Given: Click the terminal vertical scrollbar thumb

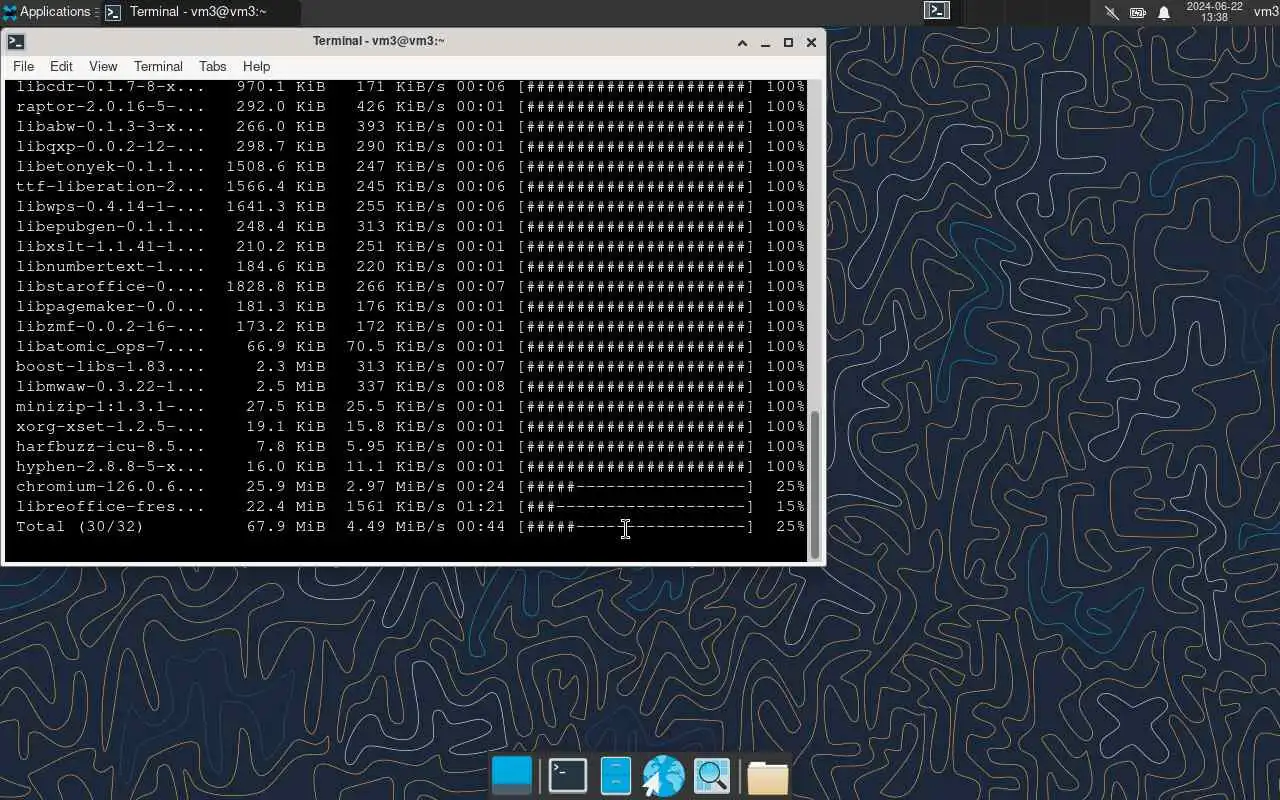Looking at the screenshot, I should click(x=815, y=484).
